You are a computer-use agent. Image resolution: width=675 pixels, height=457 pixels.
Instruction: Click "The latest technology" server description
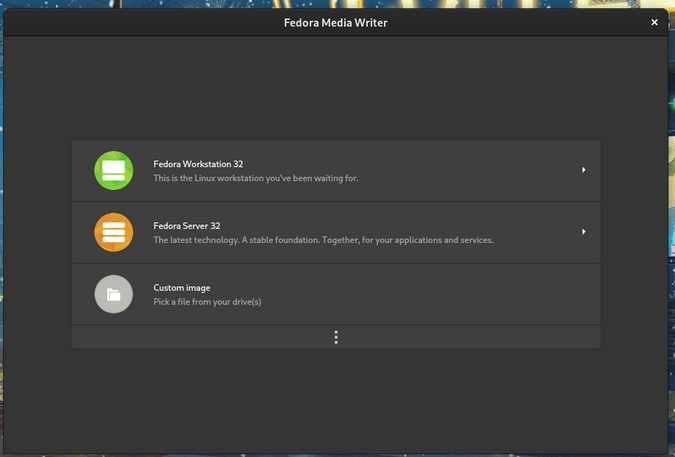coord(323,241)
